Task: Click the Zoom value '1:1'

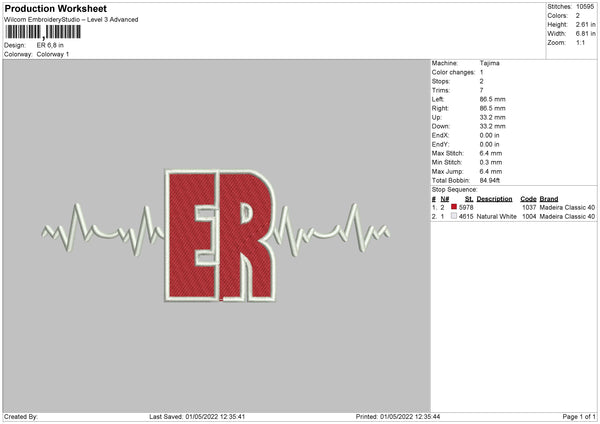Action: coord(580,42)
